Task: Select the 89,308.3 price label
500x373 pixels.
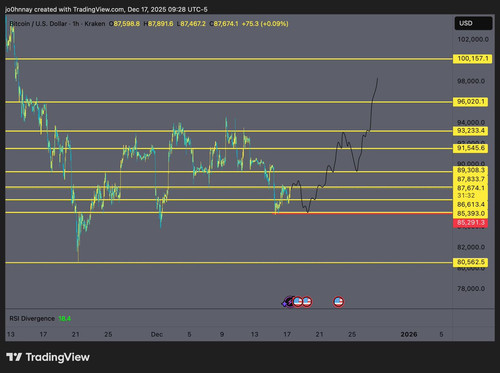Action: 471,170
